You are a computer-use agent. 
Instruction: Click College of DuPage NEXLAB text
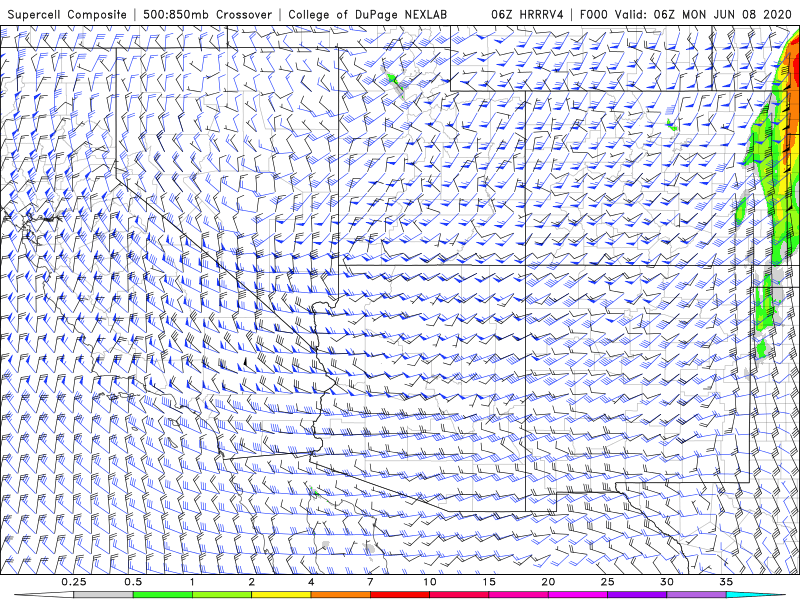point(367,15)
